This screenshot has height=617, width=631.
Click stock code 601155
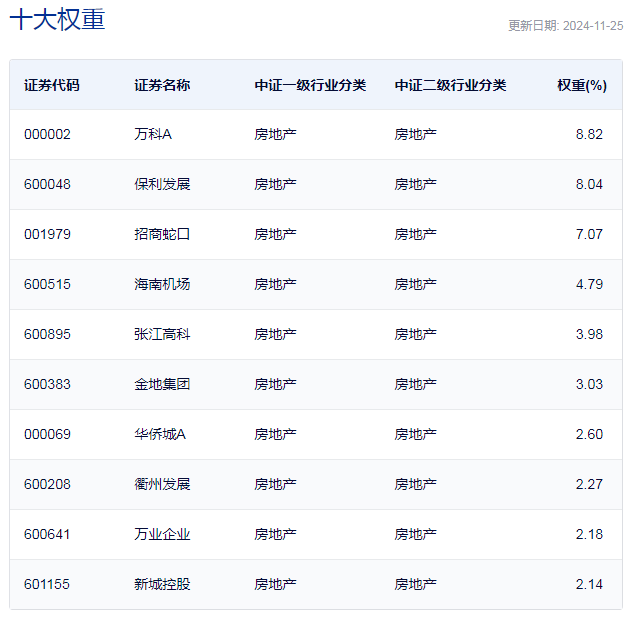pos(47,584)
